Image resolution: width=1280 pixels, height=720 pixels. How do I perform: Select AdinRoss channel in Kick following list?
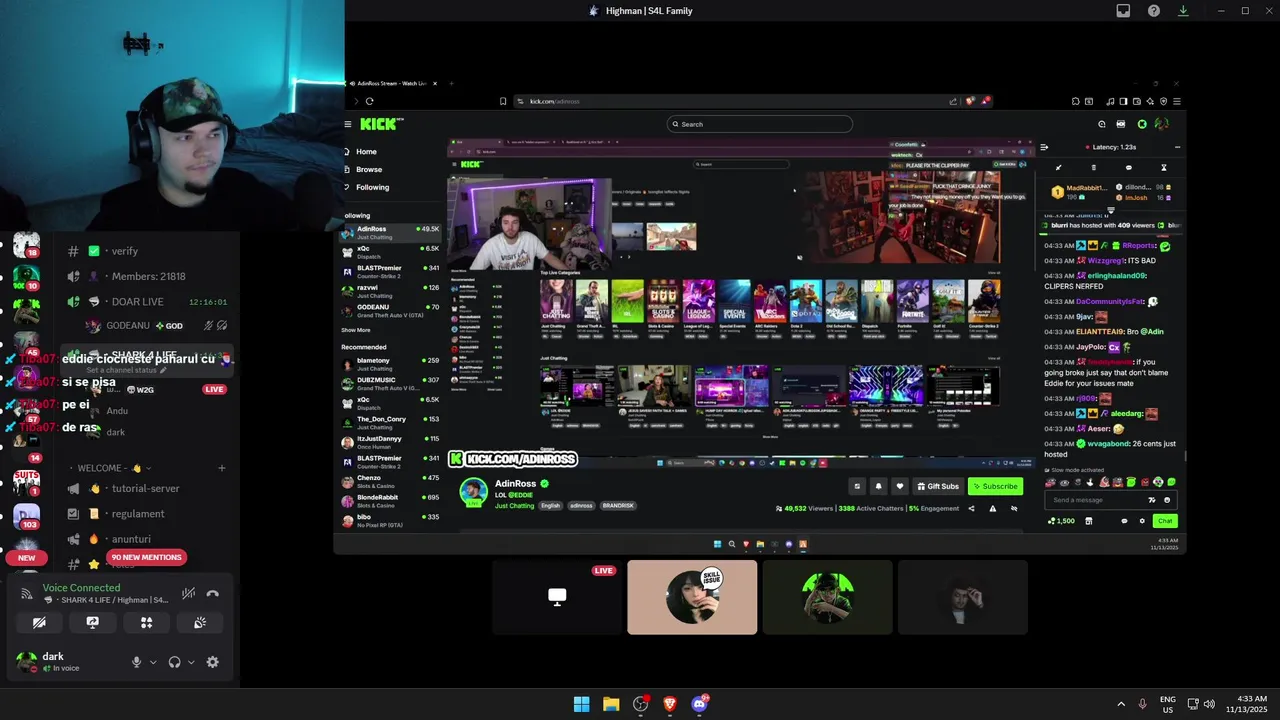[x=391, y=232]
